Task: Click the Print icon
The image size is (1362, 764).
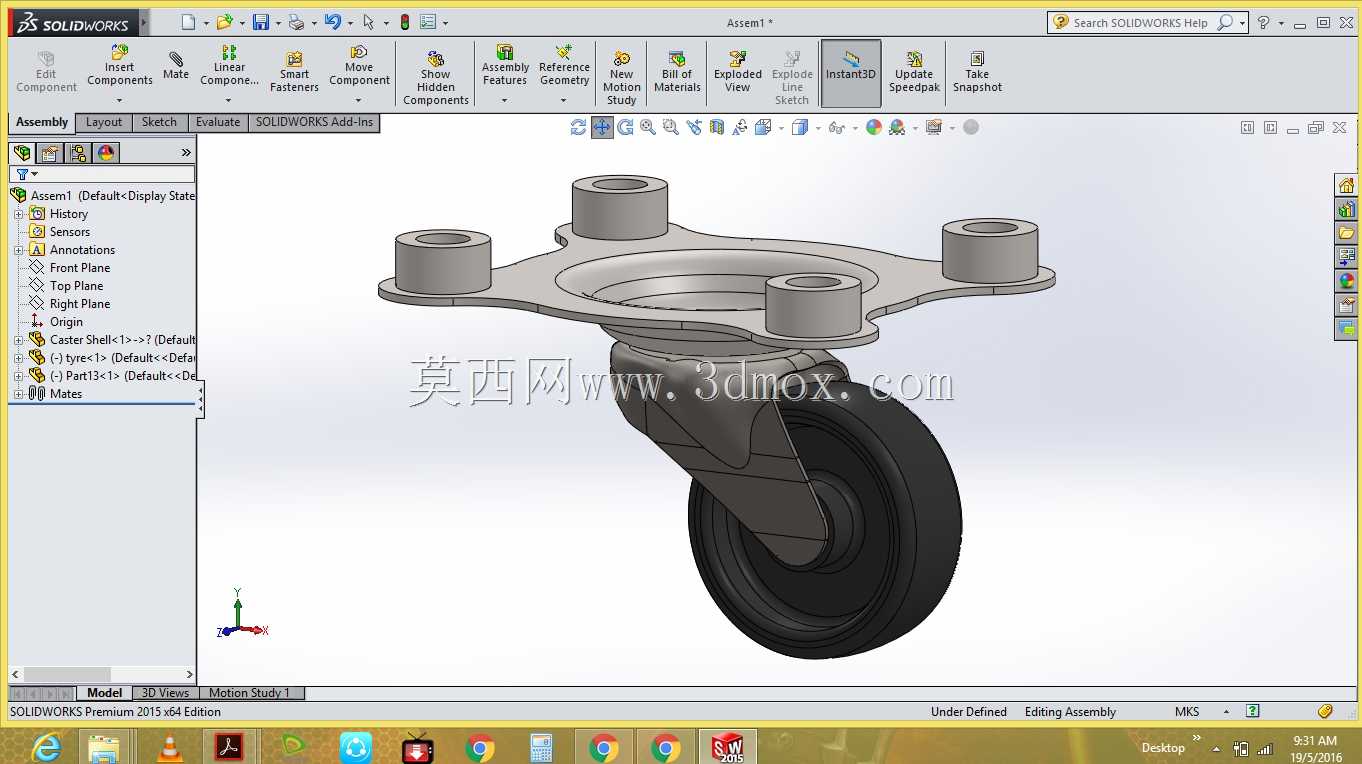Action: tap(296, 22)
